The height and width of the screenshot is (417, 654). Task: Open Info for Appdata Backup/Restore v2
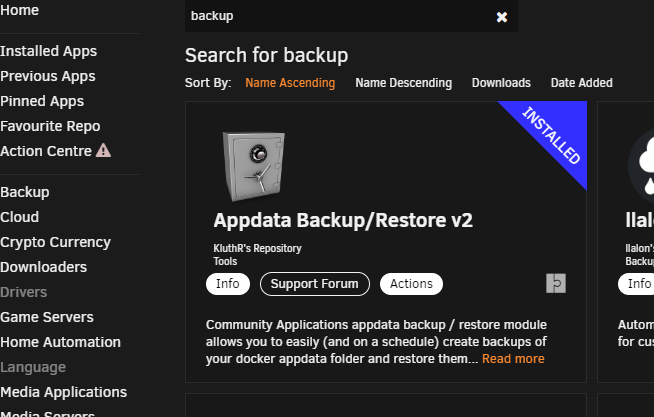pos(228,284)
